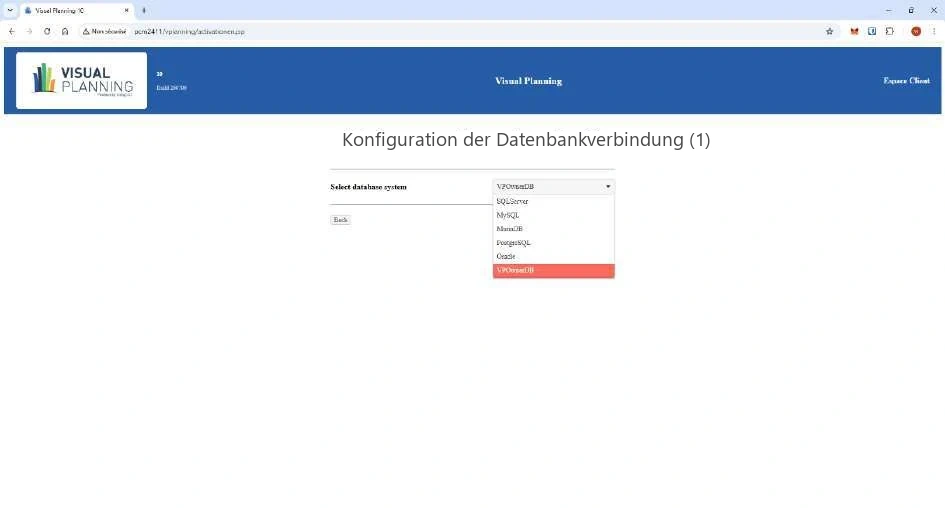Open the Espace Client link
The height and width of the screenshot is (508, 945).
click(x=906, y=81)
